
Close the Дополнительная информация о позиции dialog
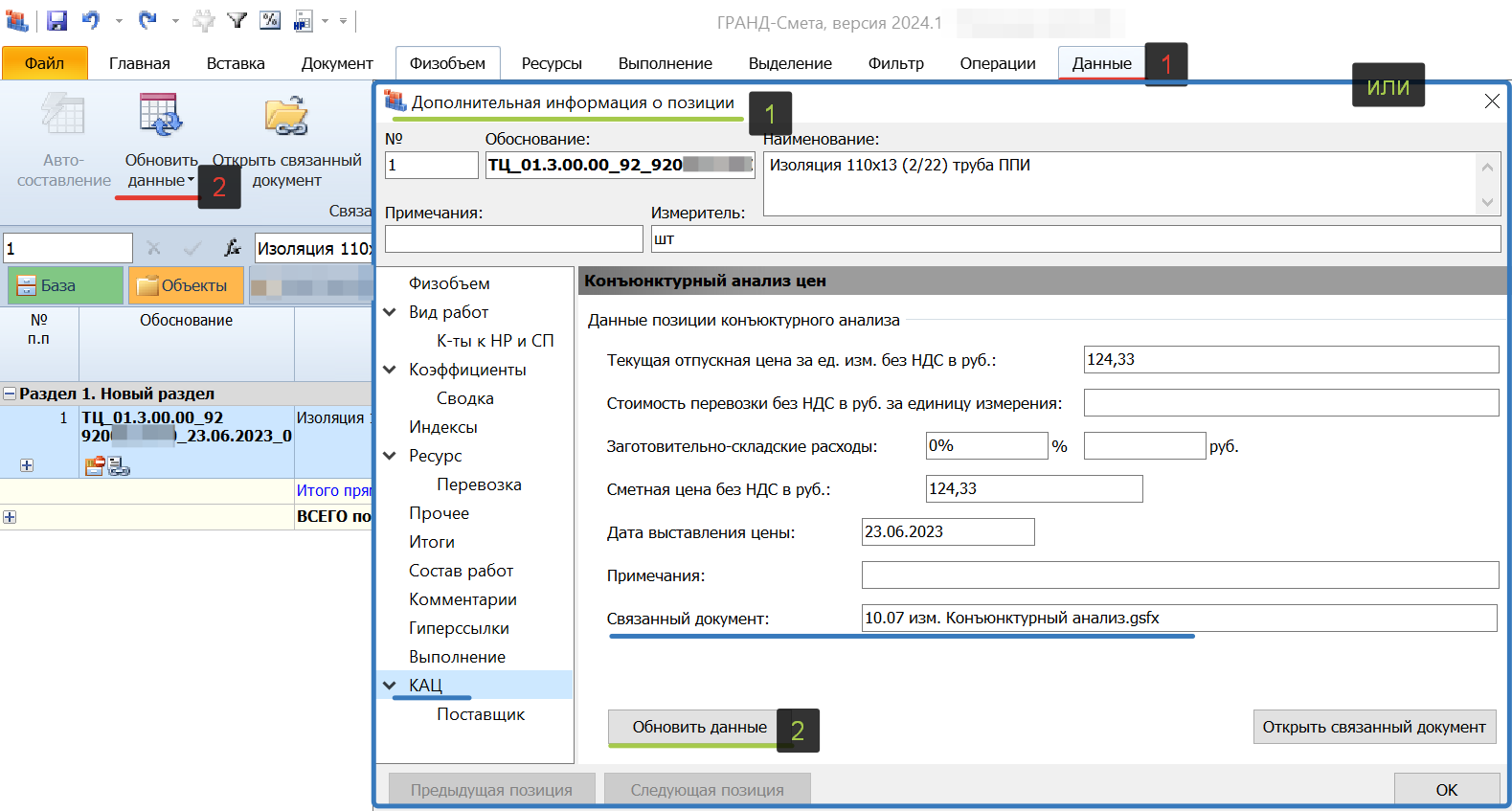tap(1492, 101)
